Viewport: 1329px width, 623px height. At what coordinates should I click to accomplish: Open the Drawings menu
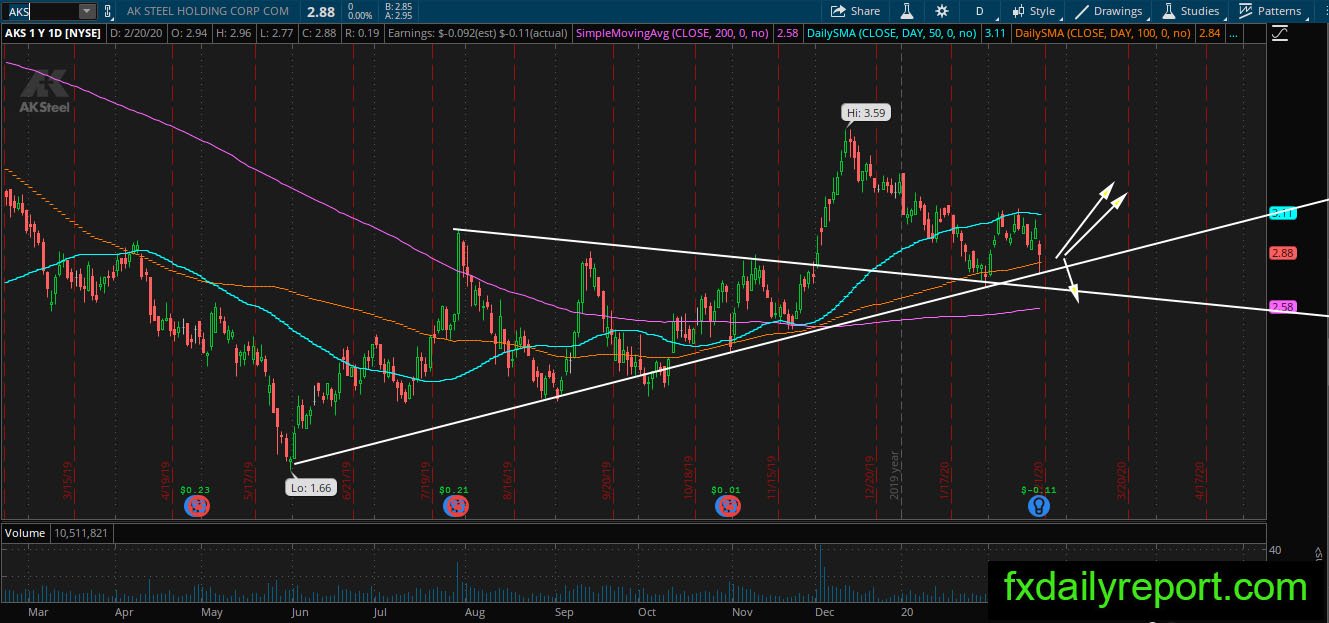(x=1108, y=11)
